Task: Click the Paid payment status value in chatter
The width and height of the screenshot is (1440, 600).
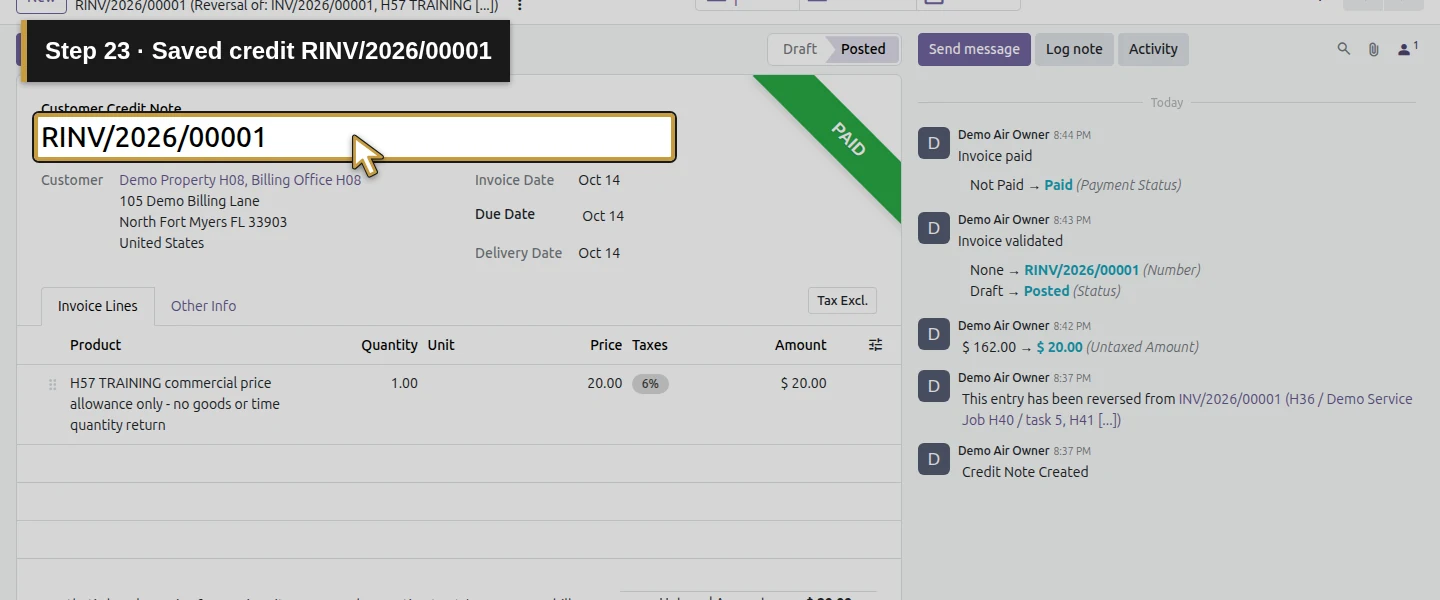Action: click(x=1058, y=185)
